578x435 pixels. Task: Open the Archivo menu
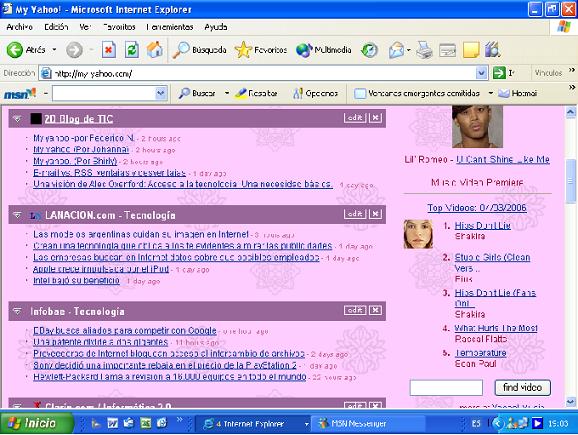(x=20, y=27)
